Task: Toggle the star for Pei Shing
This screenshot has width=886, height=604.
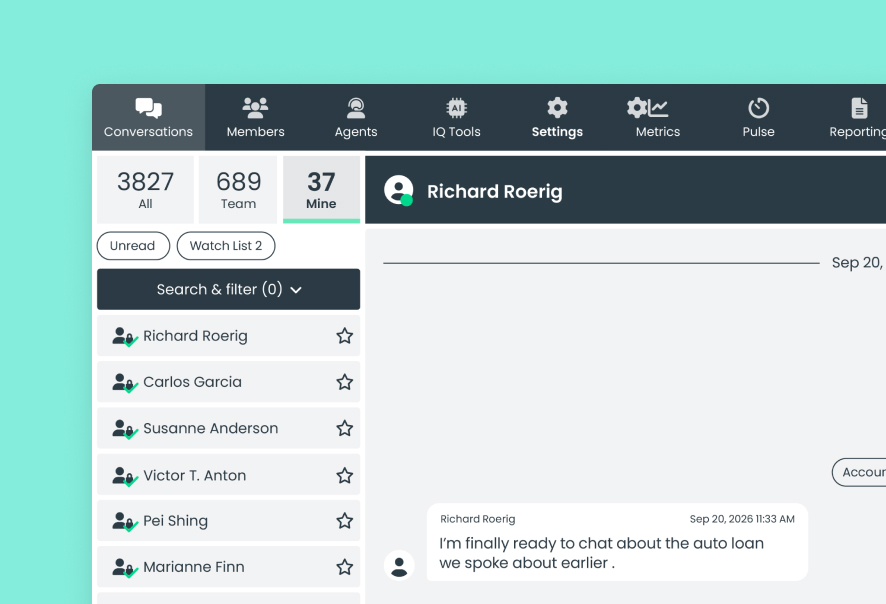Action: 345,521
